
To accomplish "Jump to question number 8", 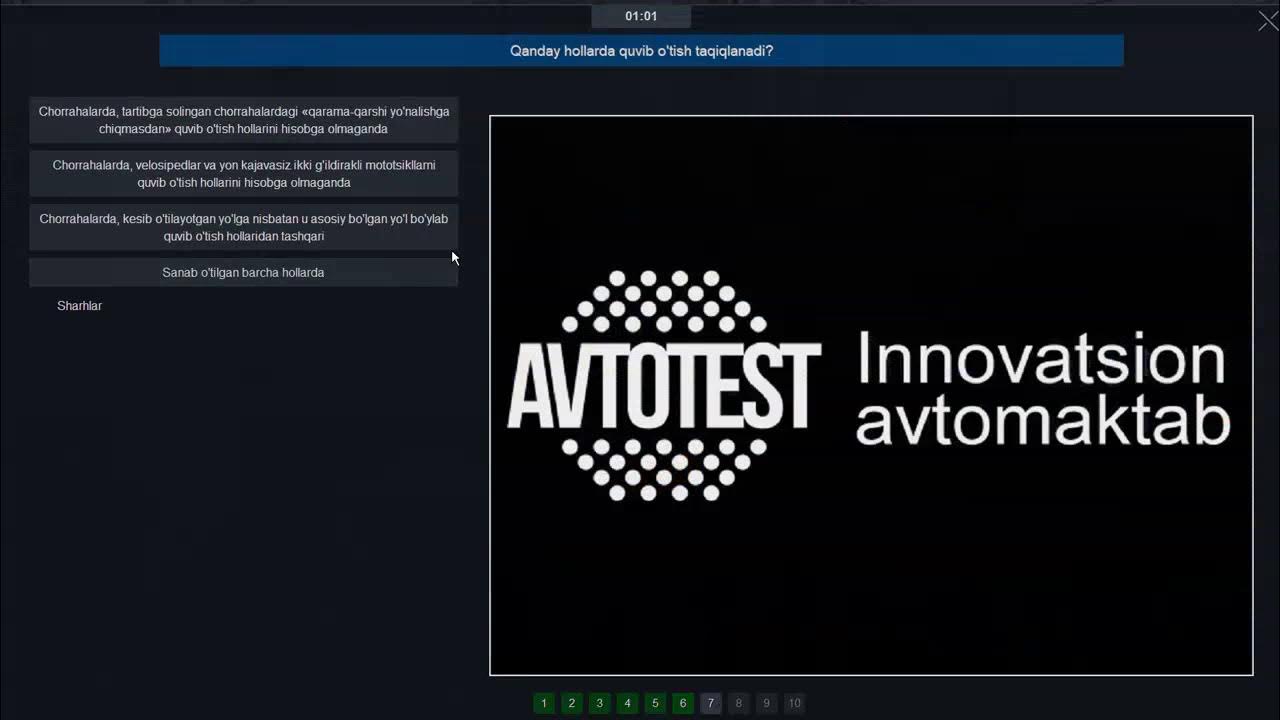I will [739, 703].
